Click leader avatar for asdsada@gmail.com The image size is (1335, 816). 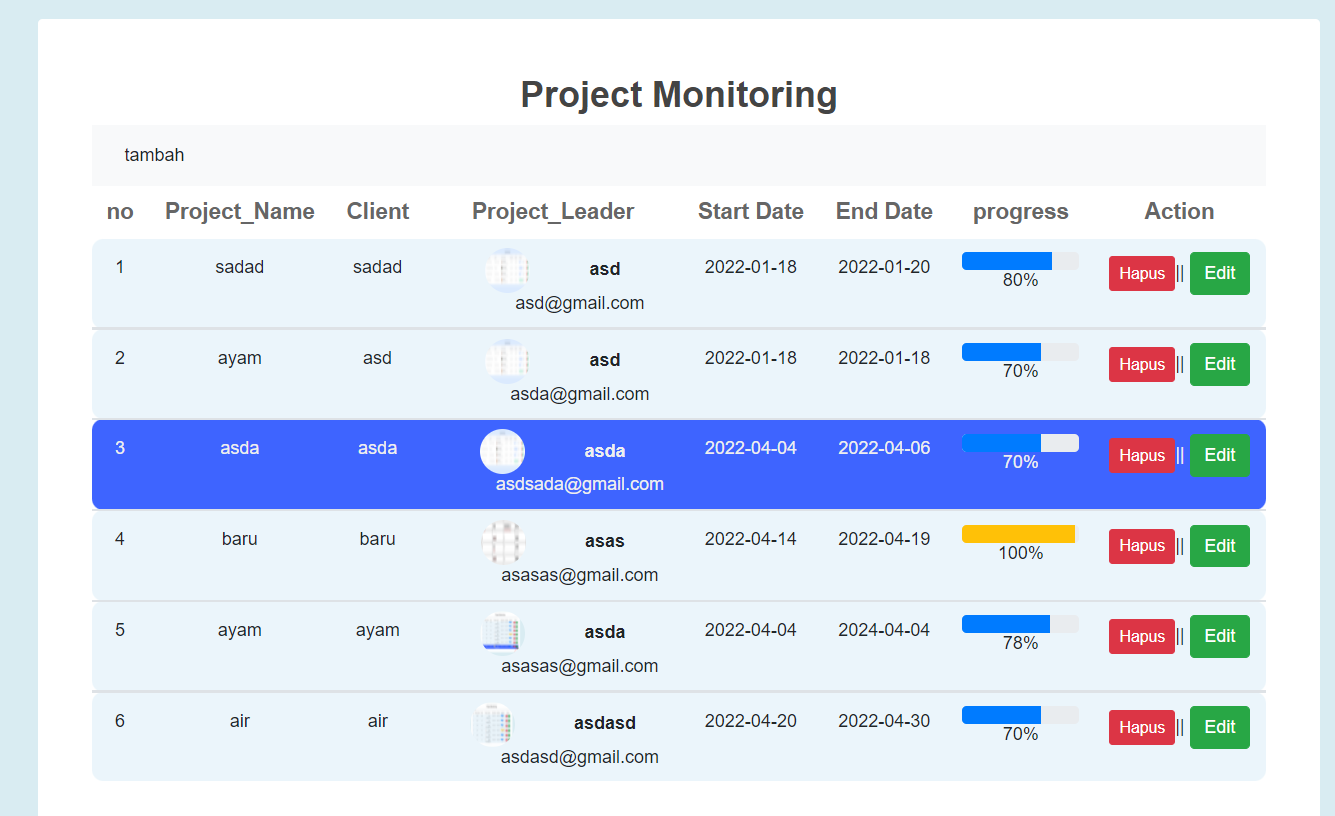click(503, 451)
